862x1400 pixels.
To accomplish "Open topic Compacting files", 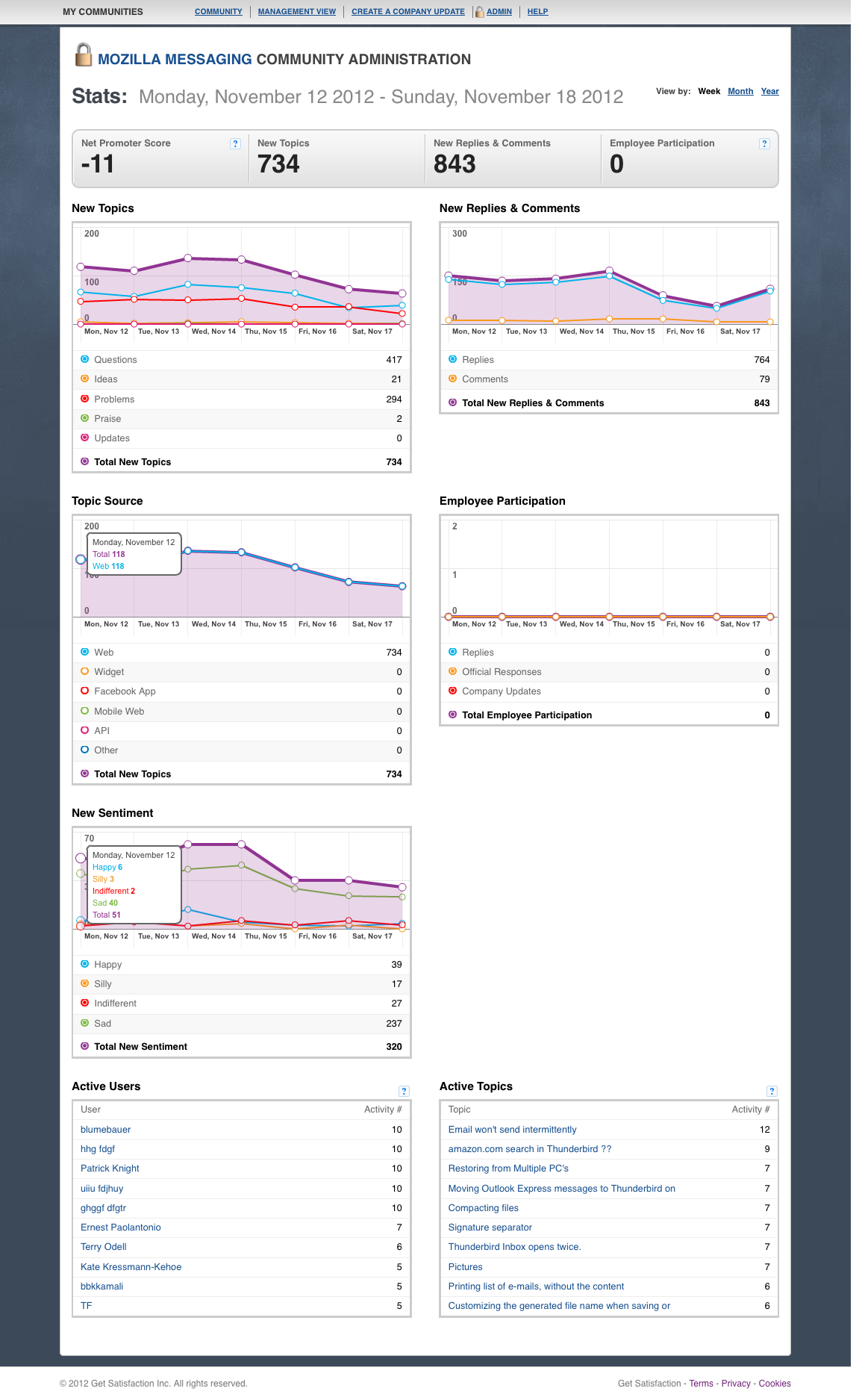I will [x=483, y=1208].
